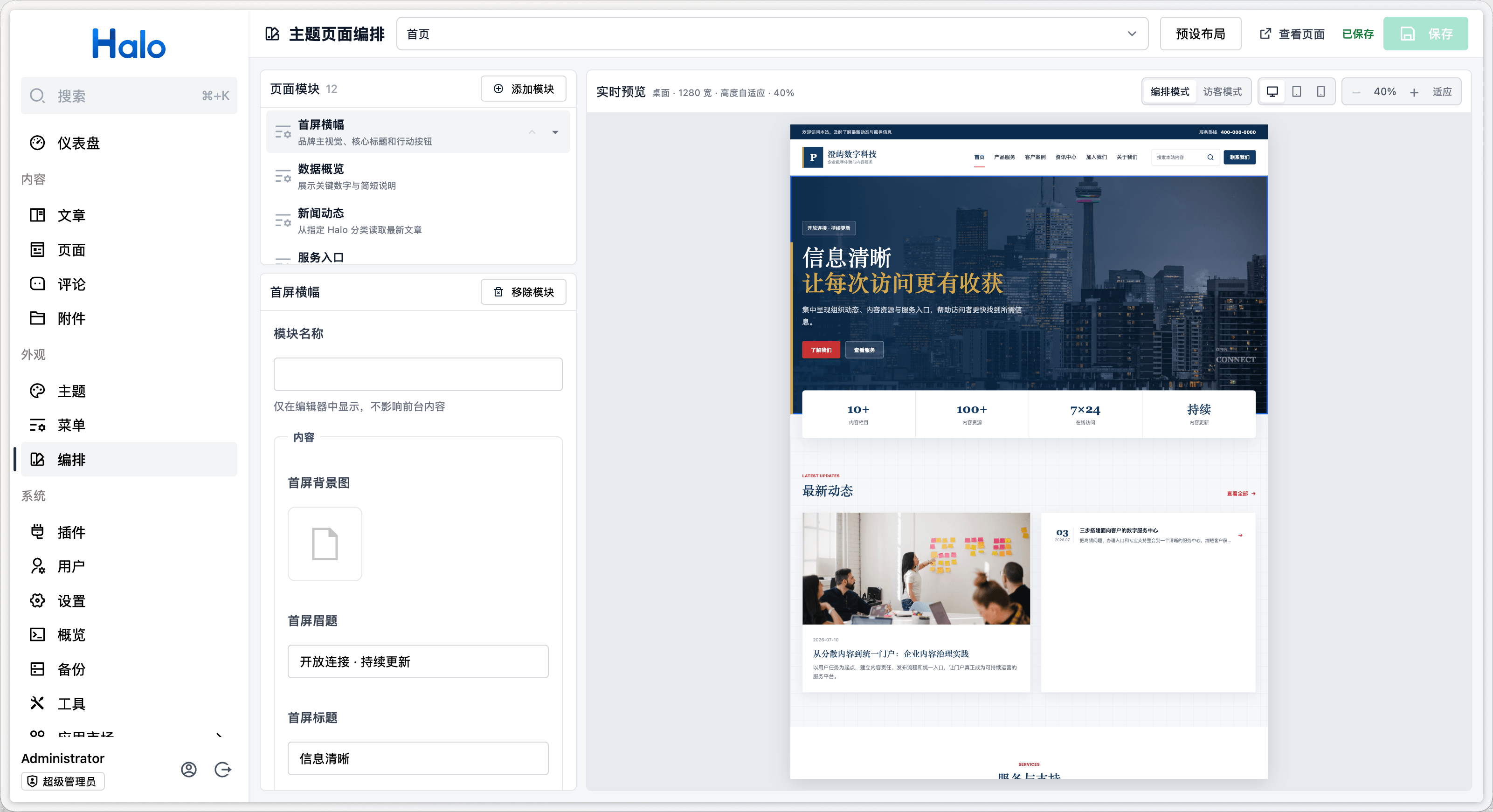Click the 数据概览 module settings icon
Screen dimensions: 1493x812
coord(283,177)
